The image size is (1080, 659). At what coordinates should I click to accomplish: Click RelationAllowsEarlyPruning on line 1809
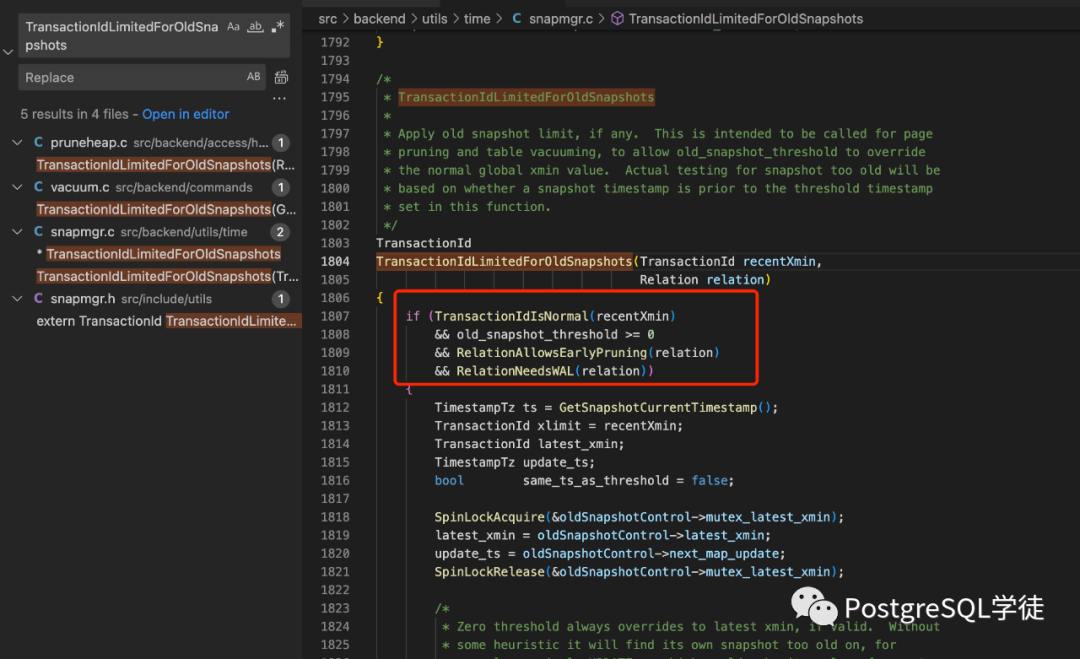point(552,353)
